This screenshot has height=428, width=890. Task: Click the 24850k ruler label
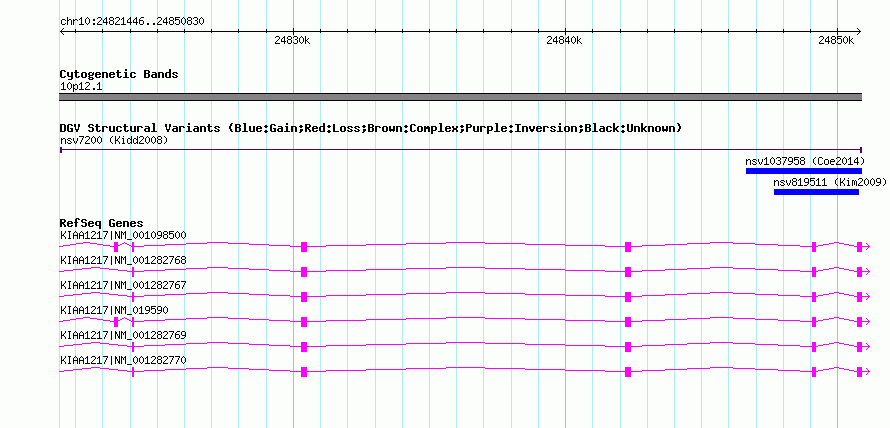tap(836, 40)
